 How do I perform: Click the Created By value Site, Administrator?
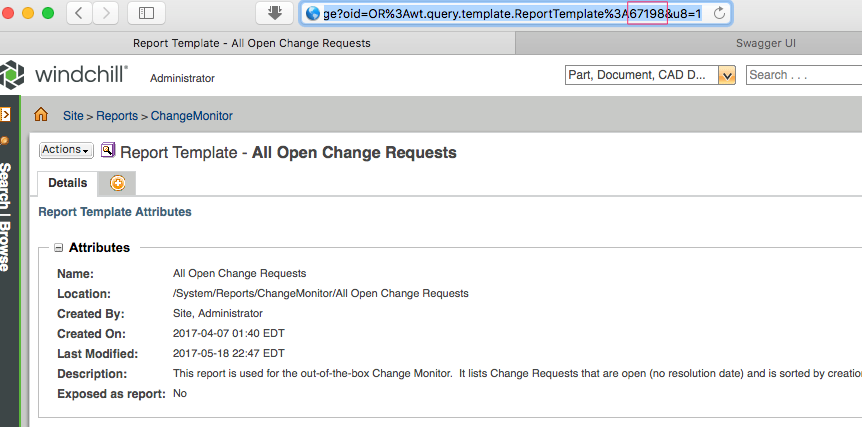[x=218, y=313]
